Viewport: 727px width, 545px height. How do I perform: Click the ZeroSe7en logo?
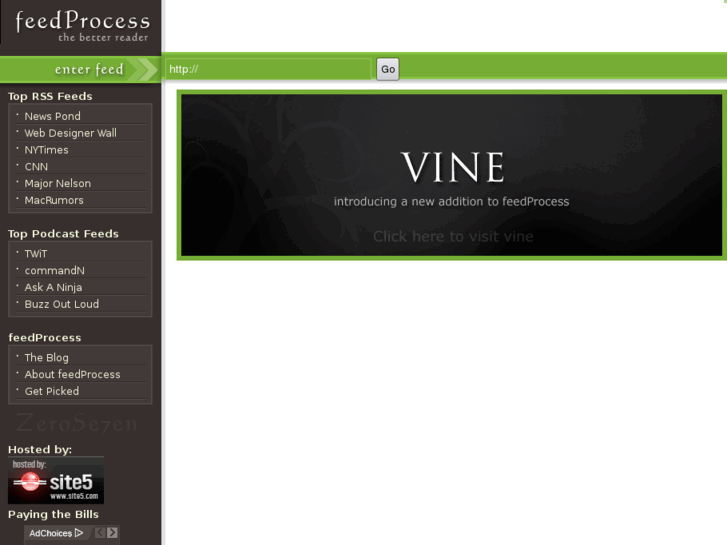[77, 423]
